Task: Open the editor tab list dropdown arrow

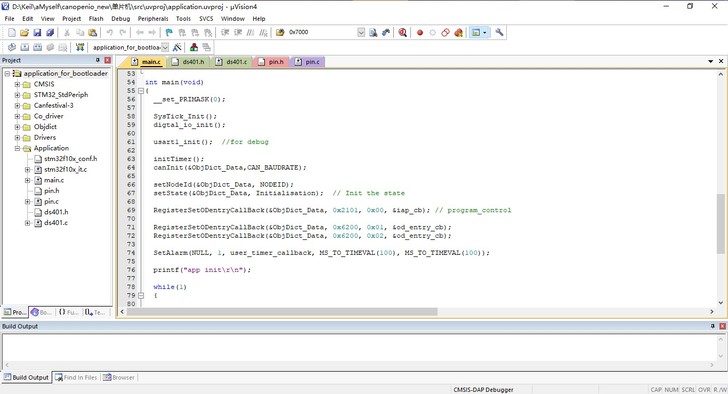Action: [x=710, y=61]
